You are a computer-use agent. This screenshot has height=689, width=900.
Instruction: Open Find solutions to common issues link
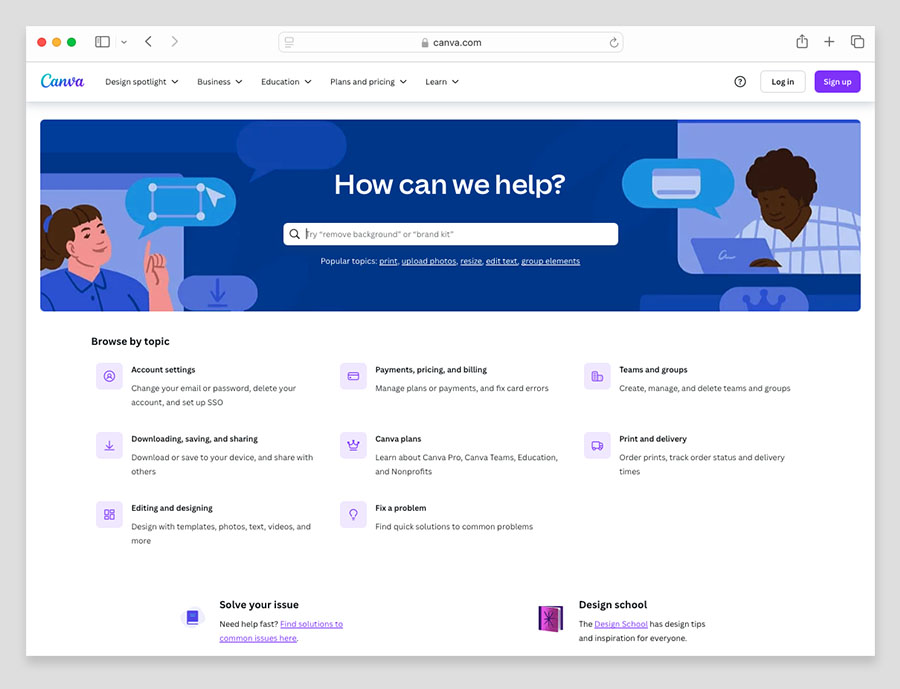[x=281, y=631]
